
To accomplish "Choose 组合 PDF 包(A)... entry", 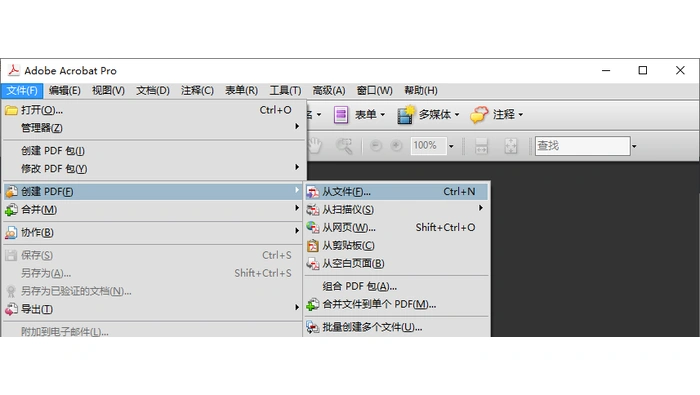I will pos(396,286).
